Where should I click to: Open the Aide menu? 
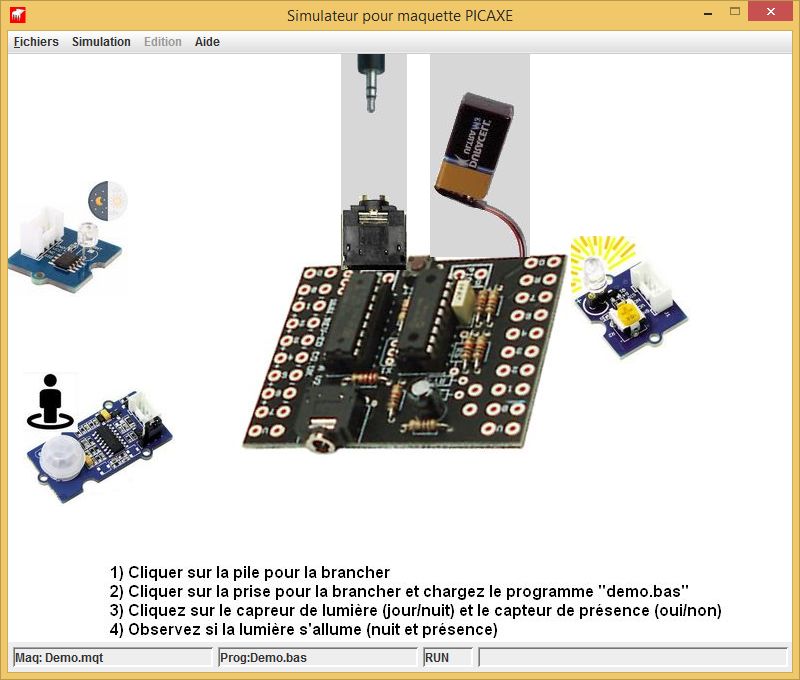tap(207, 42)
